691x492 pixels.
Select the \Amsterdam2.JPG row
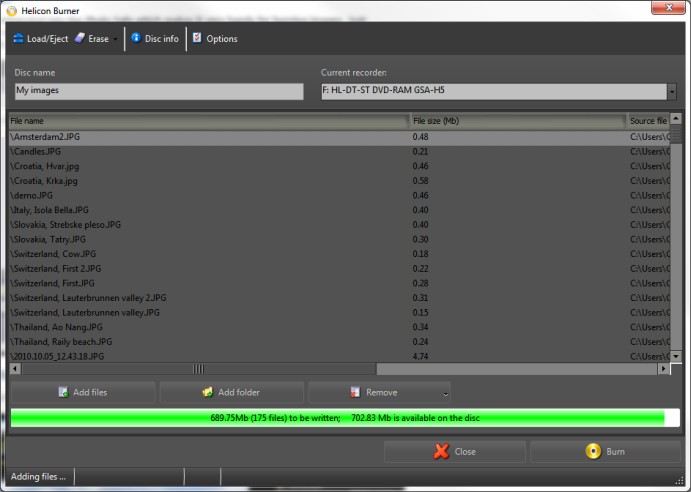(x=339, y=137)
